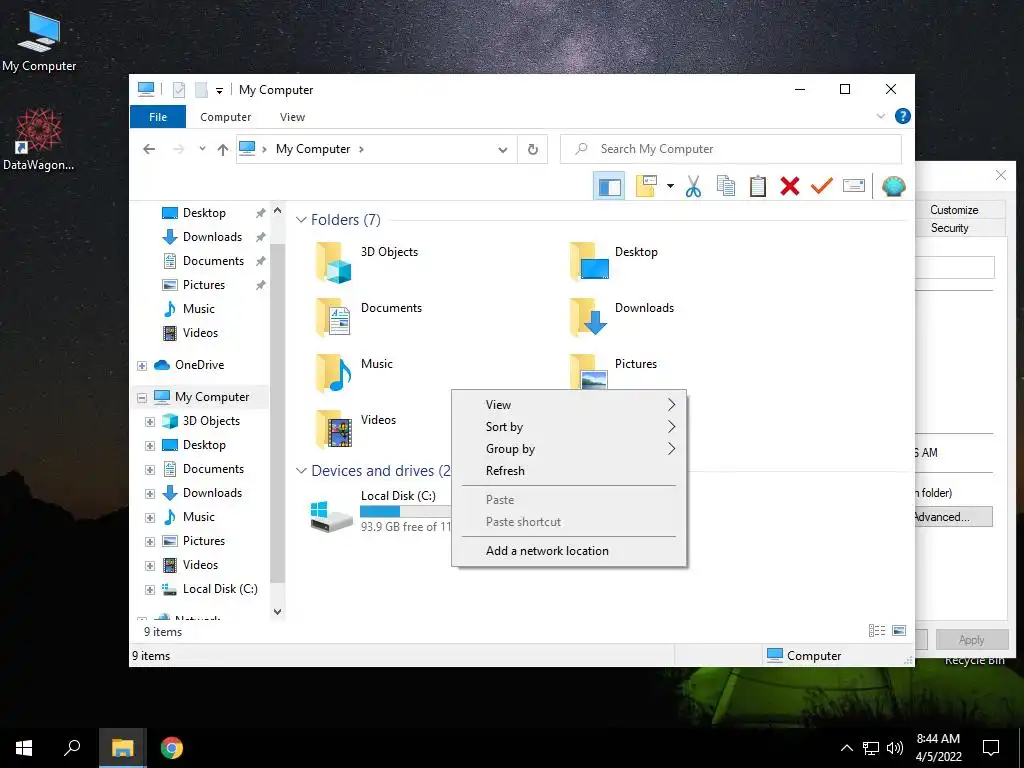This screenshot has width=1024, height=768.
Task: Open the View ribbon tab
Action: click(x=293, y=117)
